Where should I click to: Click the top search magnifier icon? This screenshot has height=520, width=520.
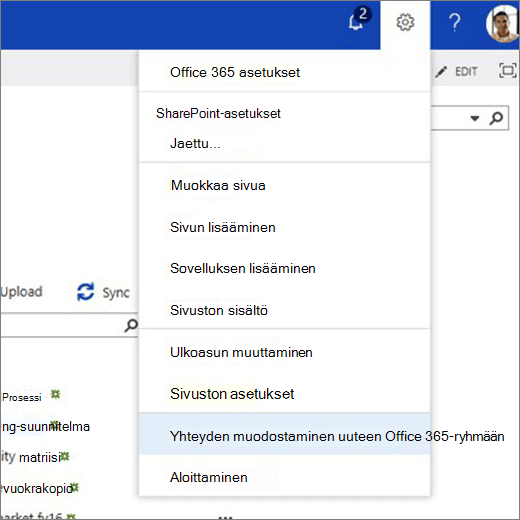coord(496,118)
